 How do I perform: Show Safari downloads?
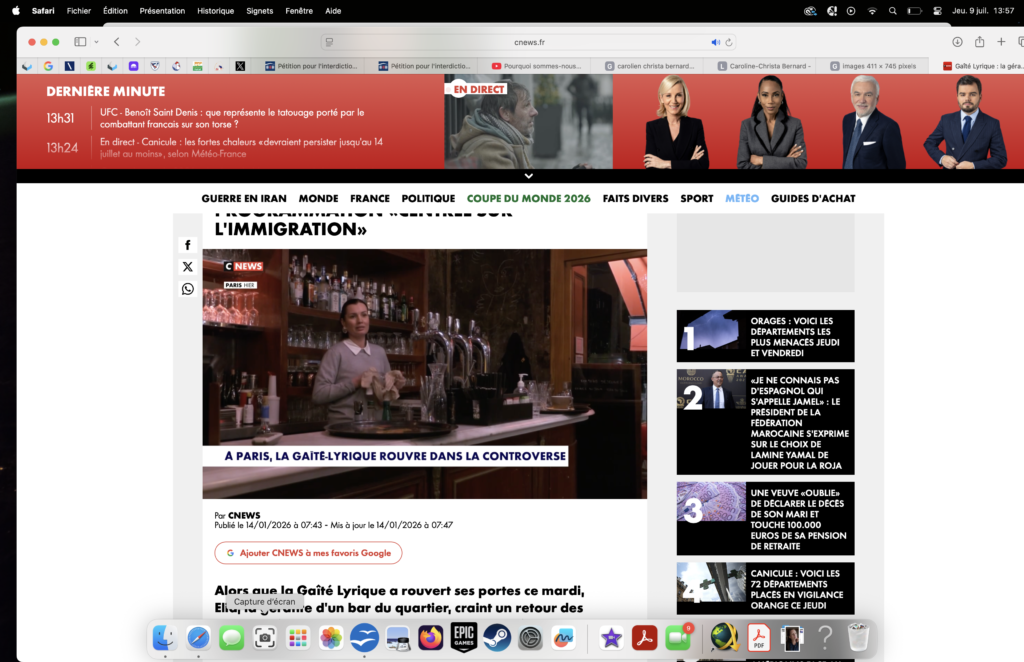(957, 42)
